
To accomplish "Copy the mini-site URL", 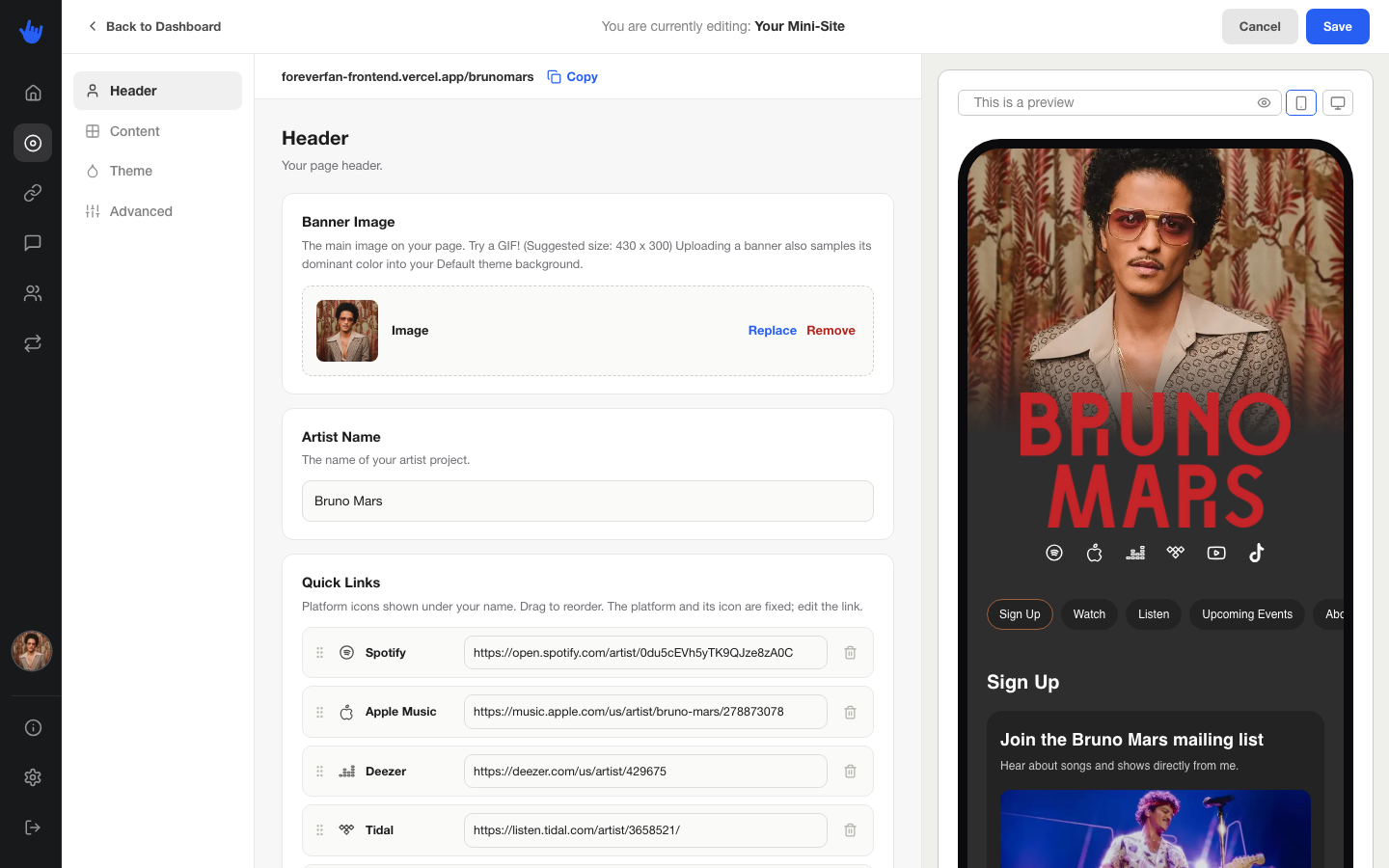I will point(573,77).
